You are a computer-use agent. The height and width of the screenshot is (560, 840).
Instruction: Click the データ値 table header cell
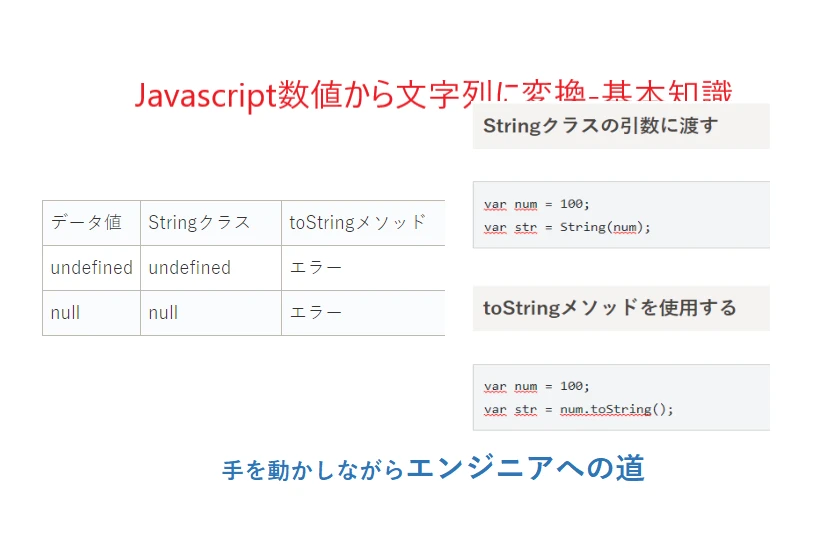pyautogui.click(x=91, y=223)
